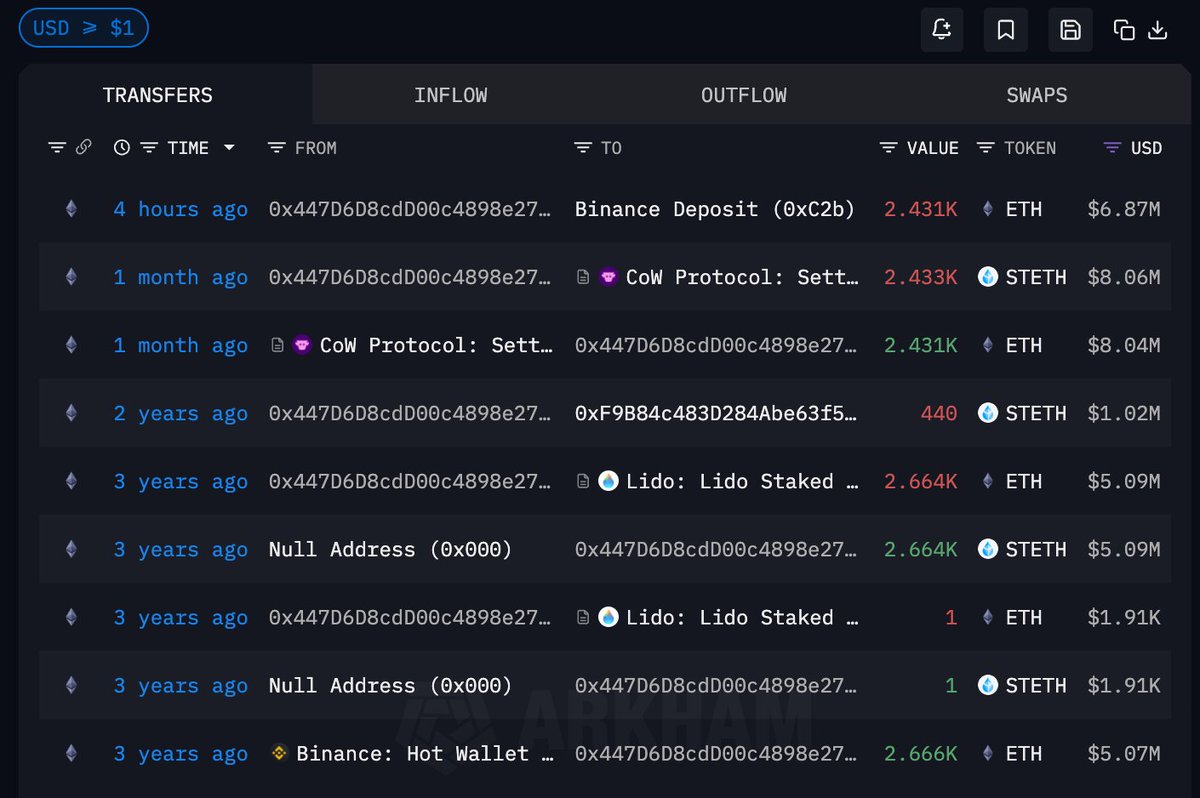Click the copy icon in toolbar
The height and width of the screenshot is (798, 1200).
point(1124,30)
